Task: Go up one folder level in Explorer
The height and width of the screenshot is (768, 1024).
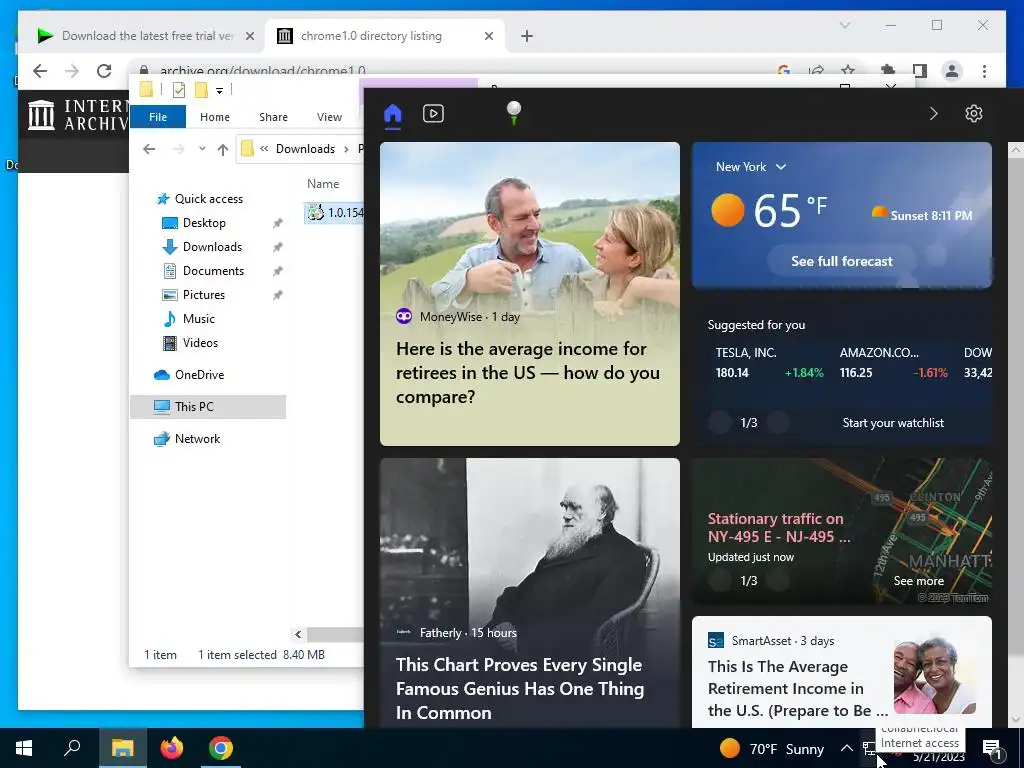Action: [223, 149]
